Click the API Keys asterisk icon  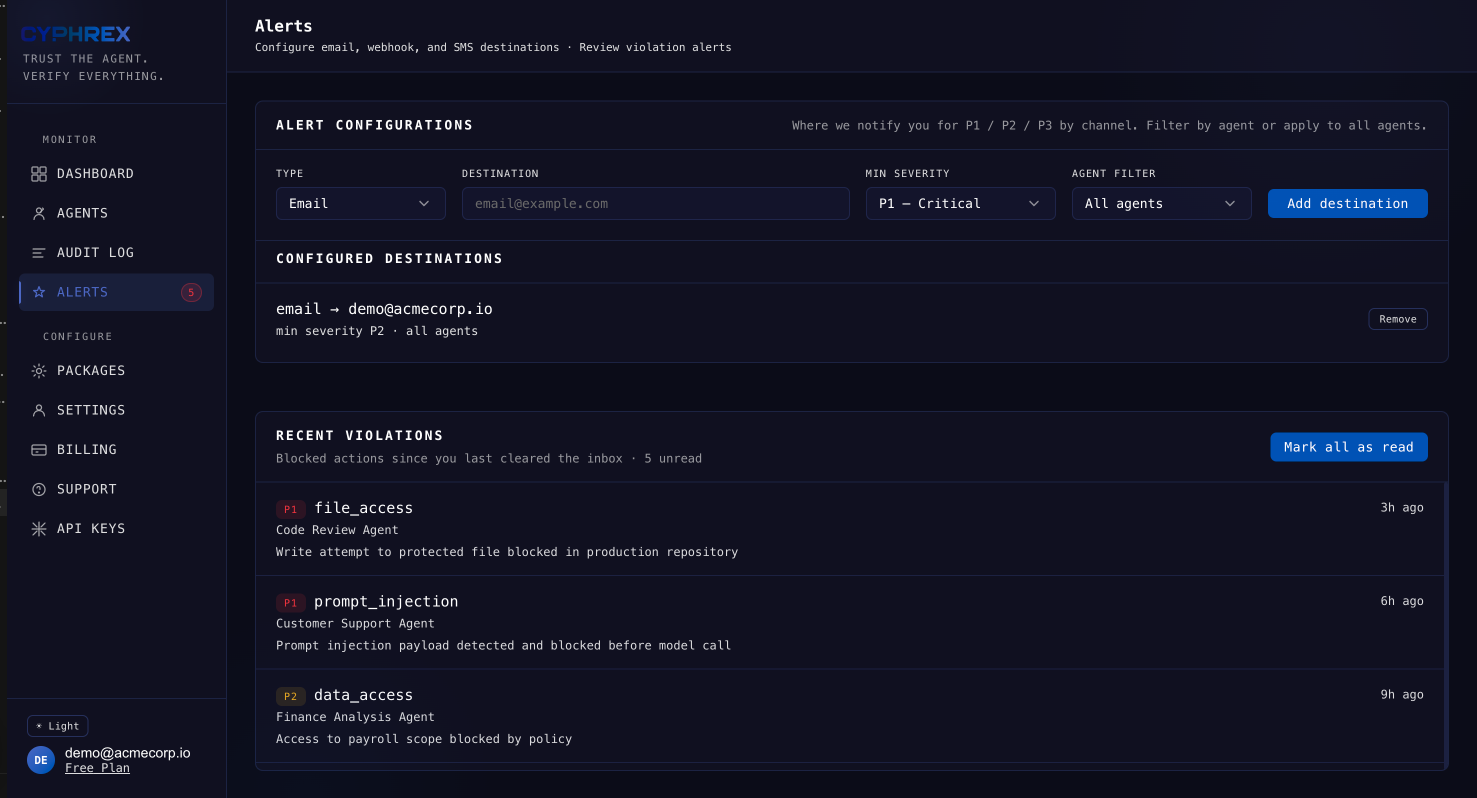39,528
